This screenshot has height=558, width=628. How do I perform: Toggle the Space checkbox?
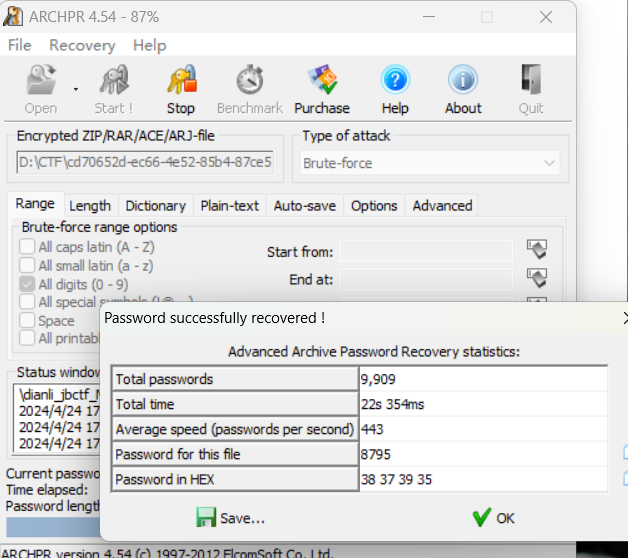27,320
